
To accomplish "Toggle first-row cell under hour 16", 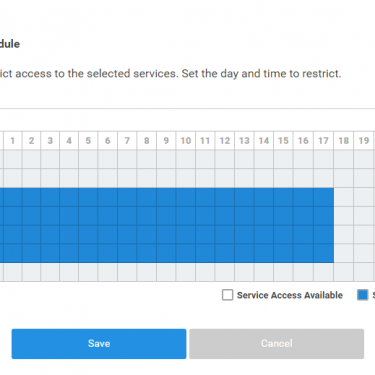I will coord(303,159).
